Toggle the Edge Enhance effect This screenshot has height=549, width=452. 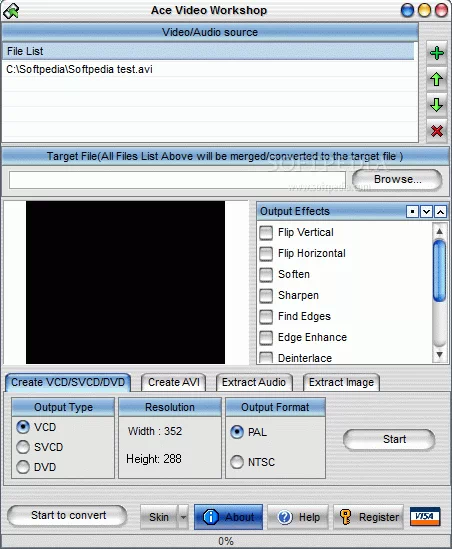pyautogui.click(x=266, y=338)
